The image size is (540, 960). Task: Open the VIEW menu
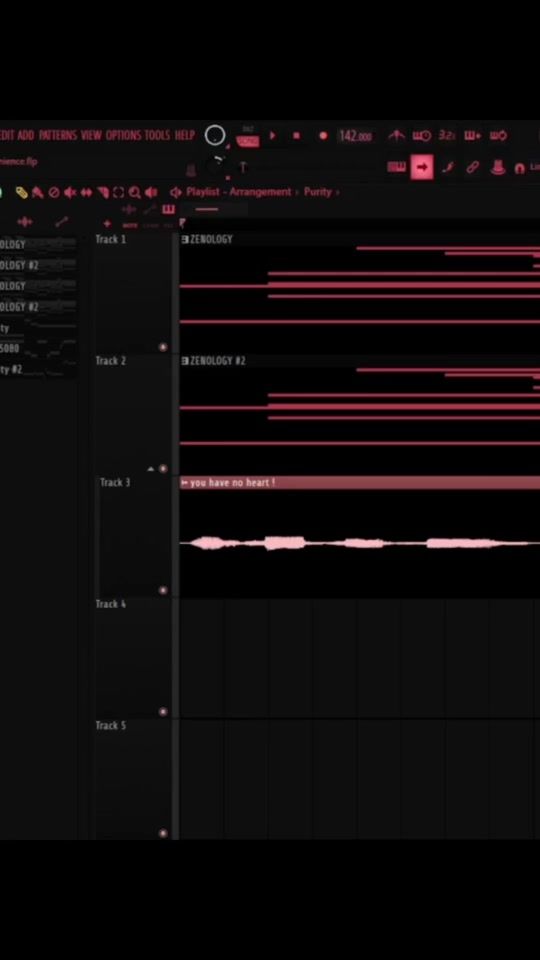pyautogui.click(x=91, y=135)
